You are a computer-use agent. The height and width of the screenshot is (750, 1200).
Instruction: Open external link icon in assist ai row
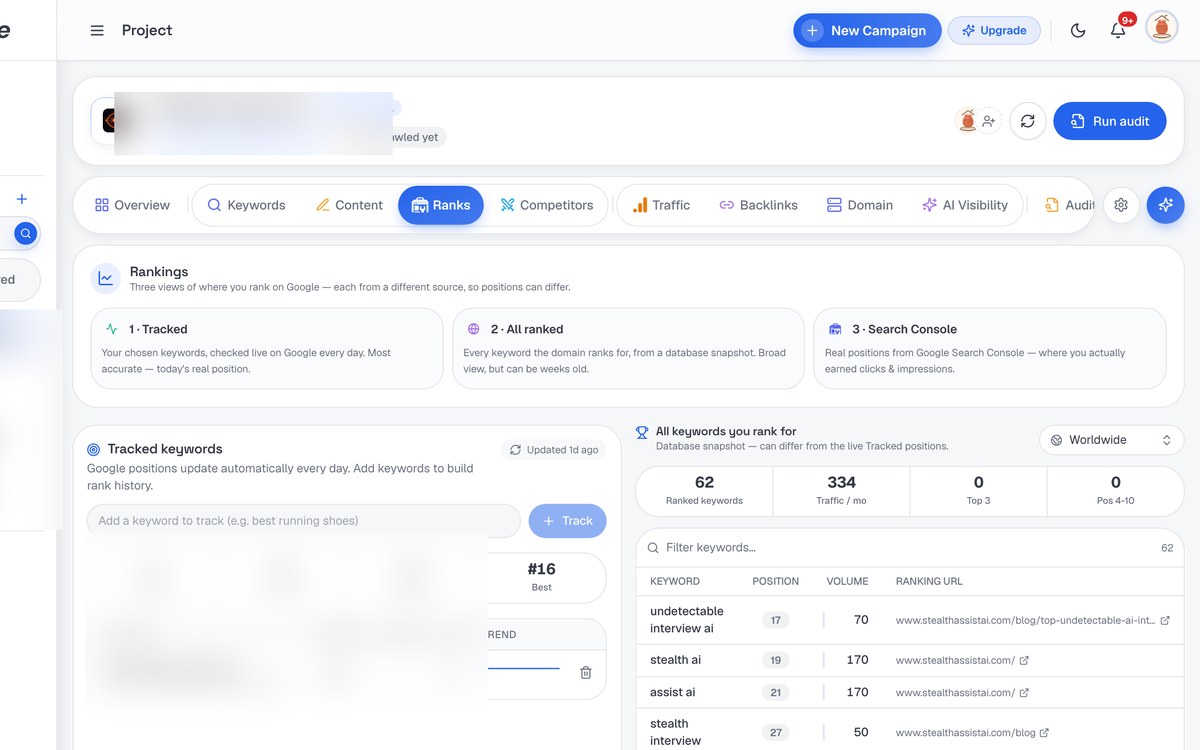1024,692
